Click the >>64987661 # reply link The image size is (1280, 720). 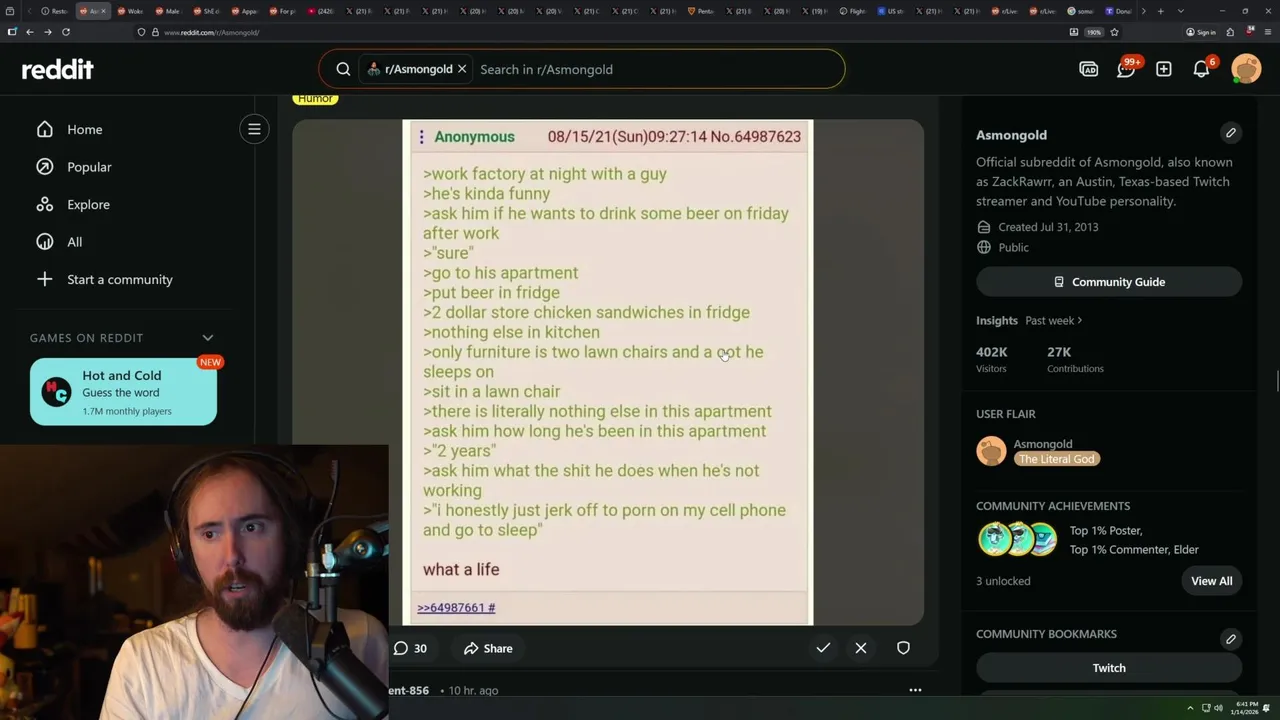(x=456, y=607)
